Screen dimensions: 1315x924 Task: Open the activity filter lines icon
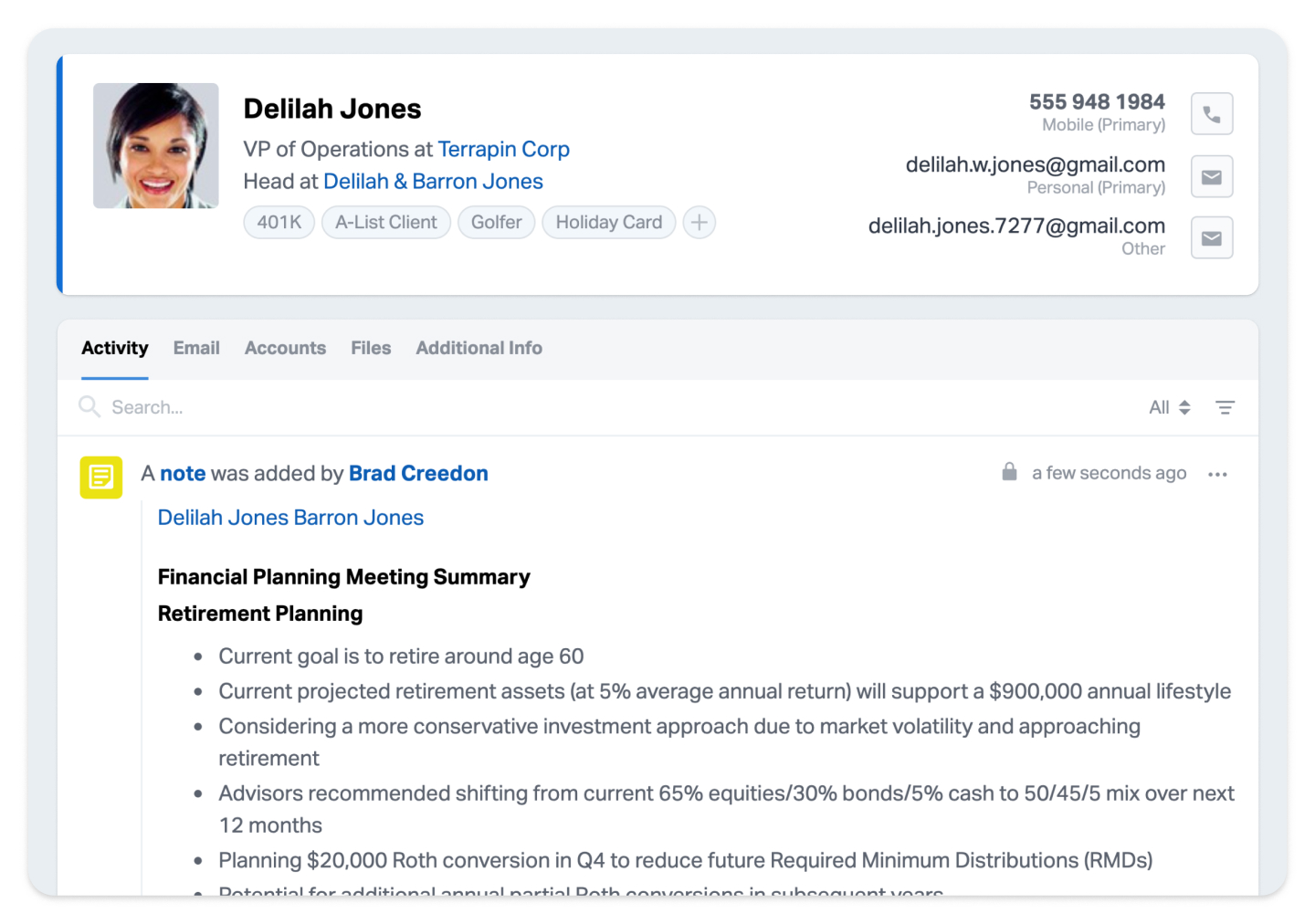(1225, 408)
